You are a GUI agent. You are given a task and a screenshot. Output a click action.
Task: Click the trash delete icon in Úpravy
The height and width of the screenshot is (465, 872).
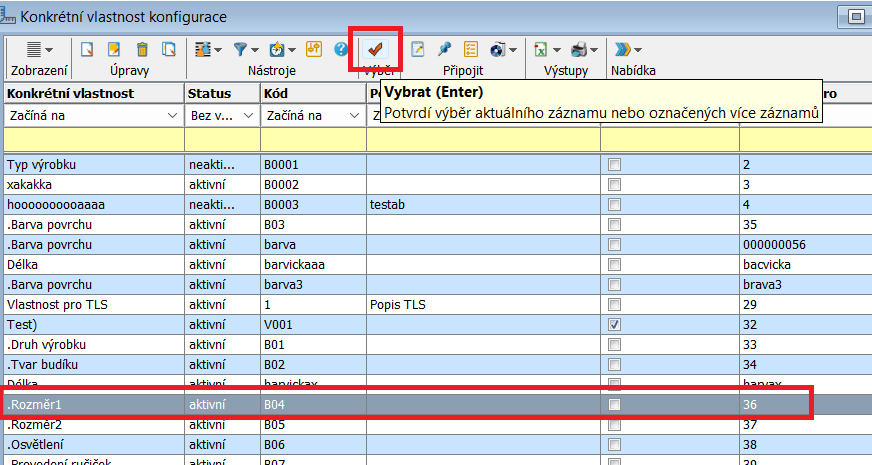coord(142,49)
